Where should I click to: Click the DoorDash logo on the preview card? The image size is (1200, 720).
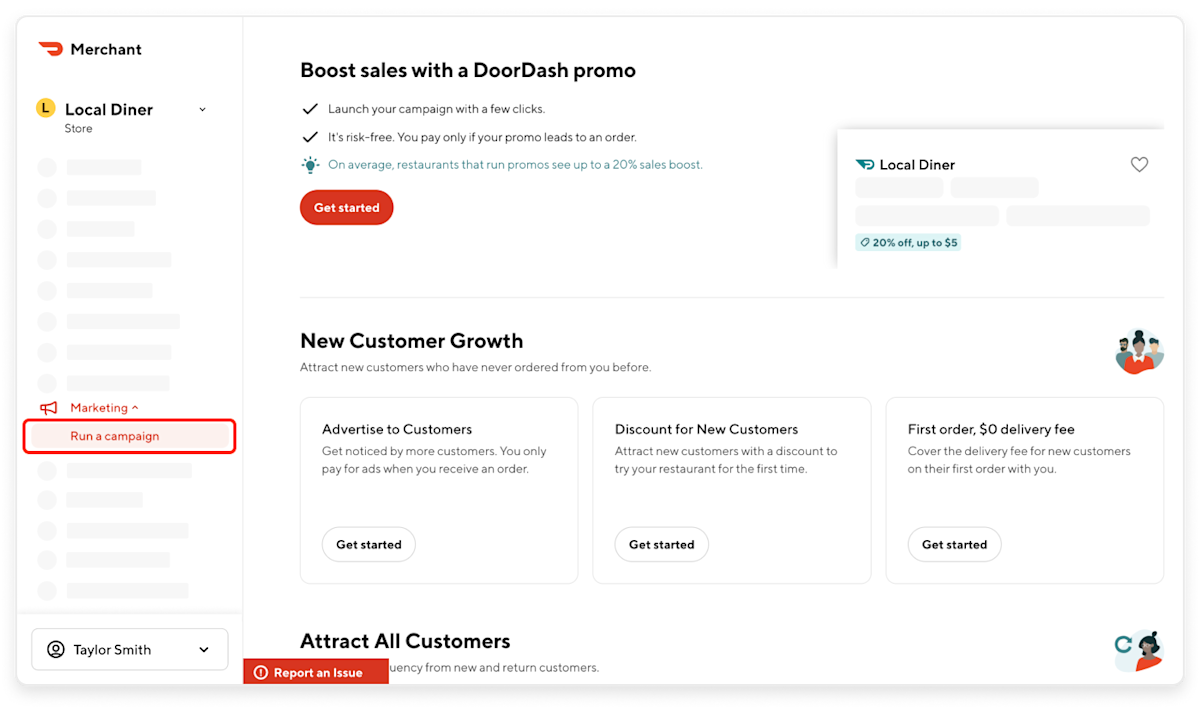coord(863,164)
